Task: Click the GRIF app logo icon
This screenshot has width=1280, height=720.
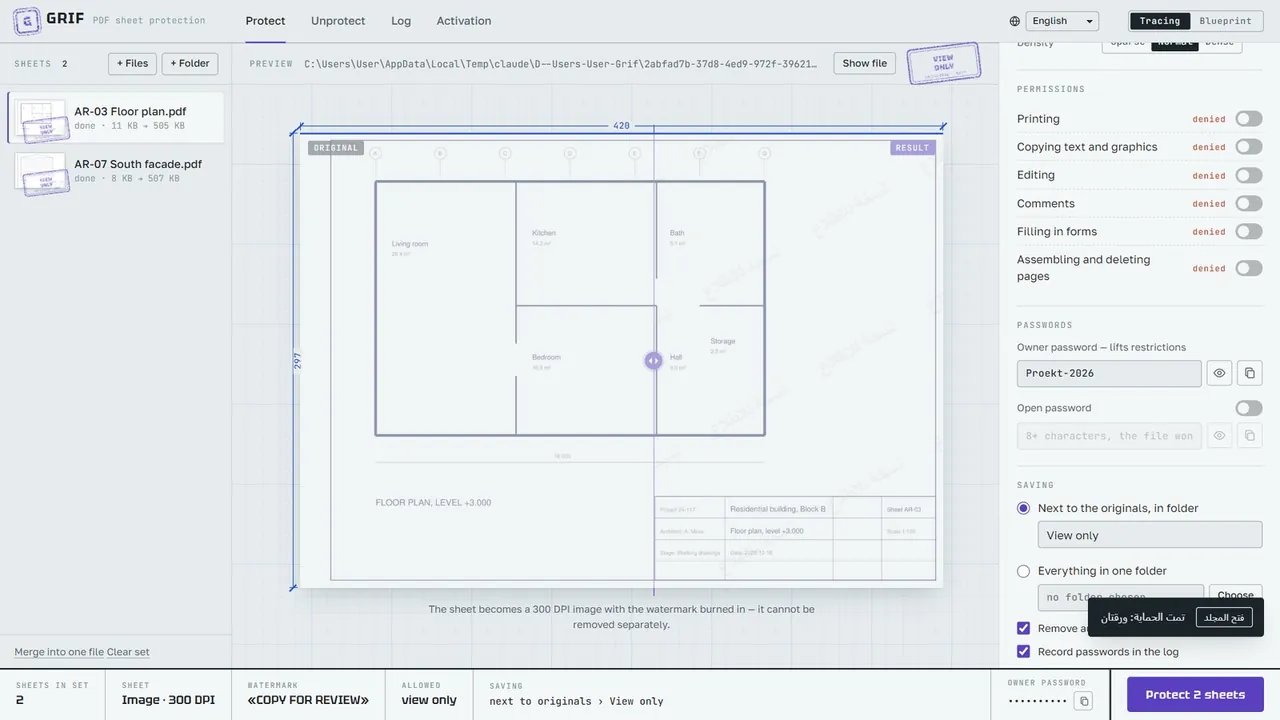Action: pyautogui.click(x=27, y=20)
